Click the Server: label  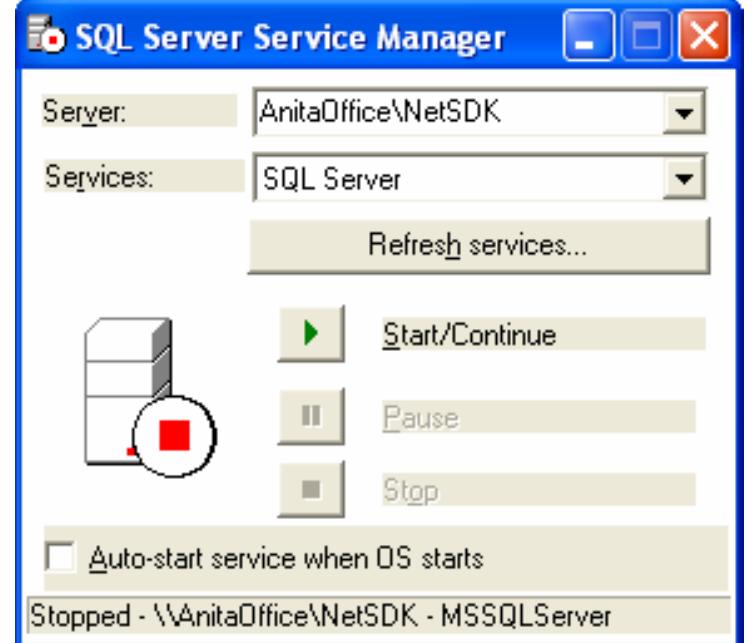(x=85, y=111)
